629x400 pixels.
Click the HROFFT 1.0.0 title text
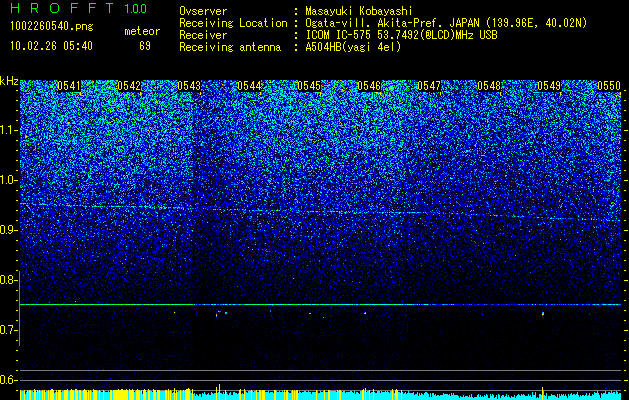pos(79,8)
